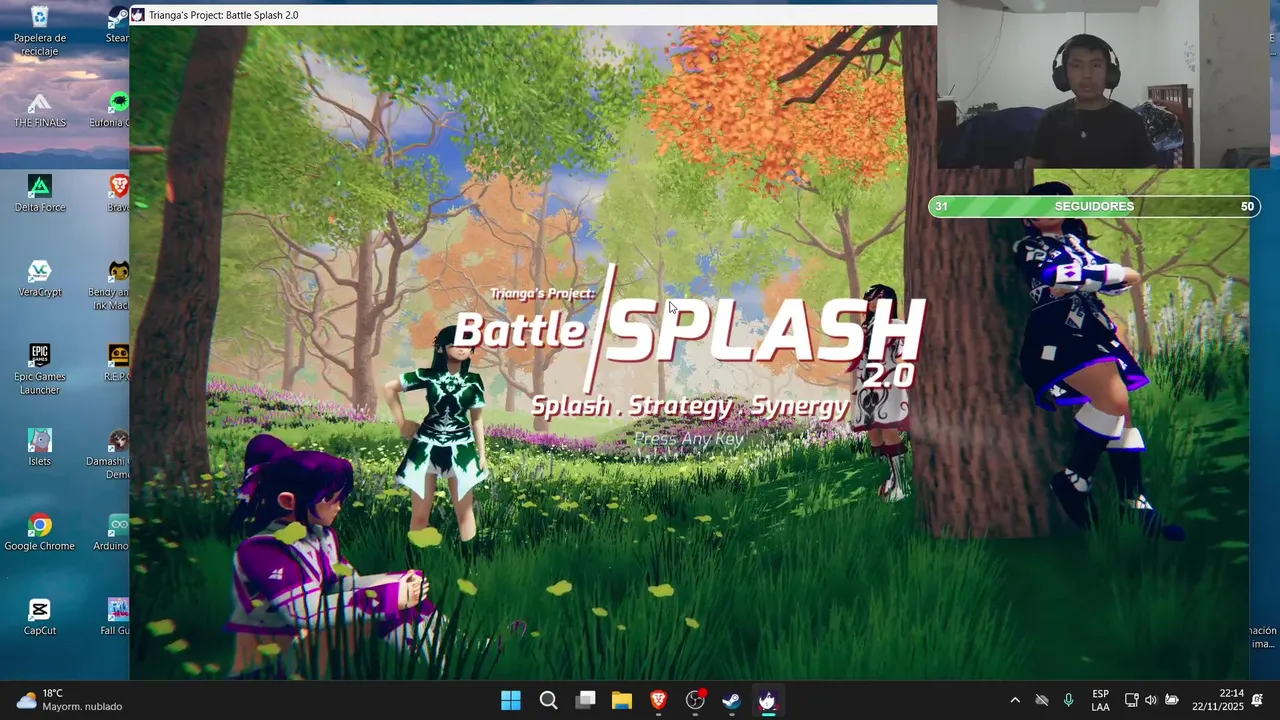Select Delta Force desktop shortcut
Image resolution: width=1280 pixels, height=720 pixels.
39,194
